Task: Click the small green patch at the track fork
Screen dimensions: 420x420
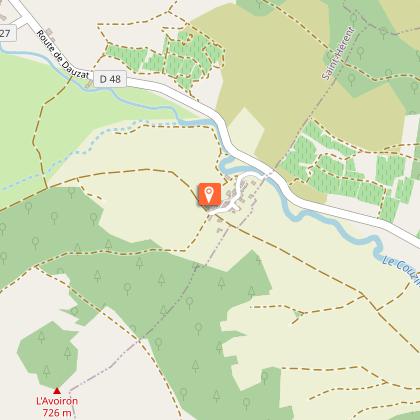Action: 298,313
